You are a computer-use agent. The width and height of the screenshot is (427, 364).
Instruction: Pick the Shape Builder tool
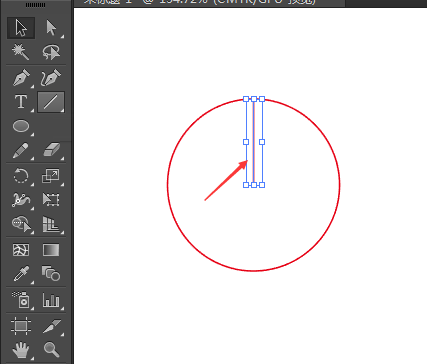pos(21,224)
